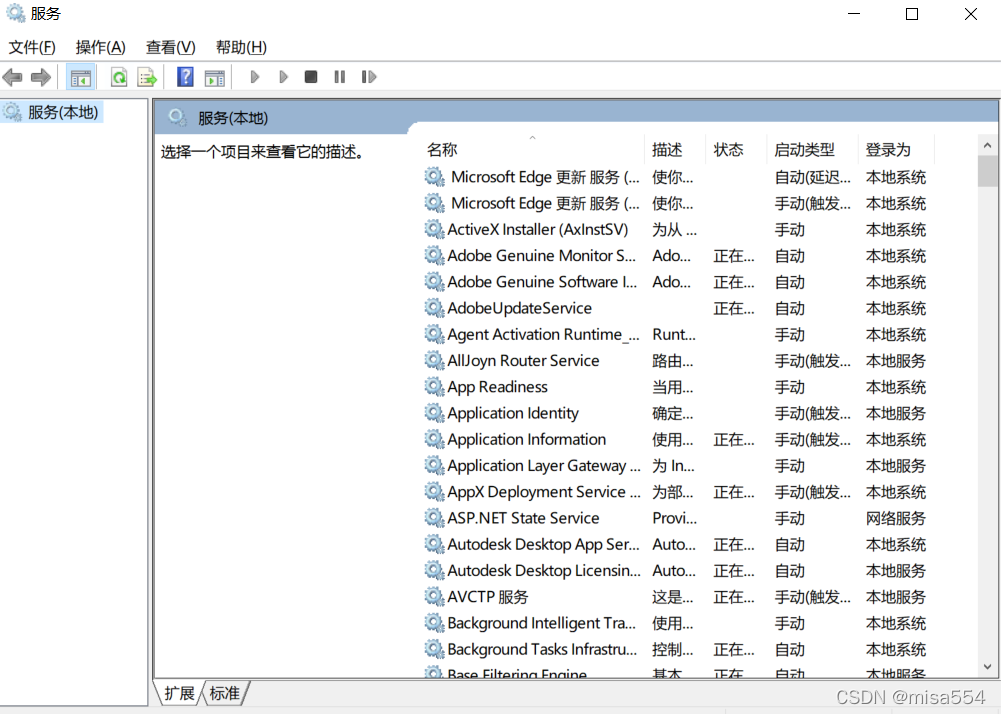The image size is (1001, 714).
Task: Click 自动 startup type of Background Tasks Infrastru...
Action: pos(790,649)
